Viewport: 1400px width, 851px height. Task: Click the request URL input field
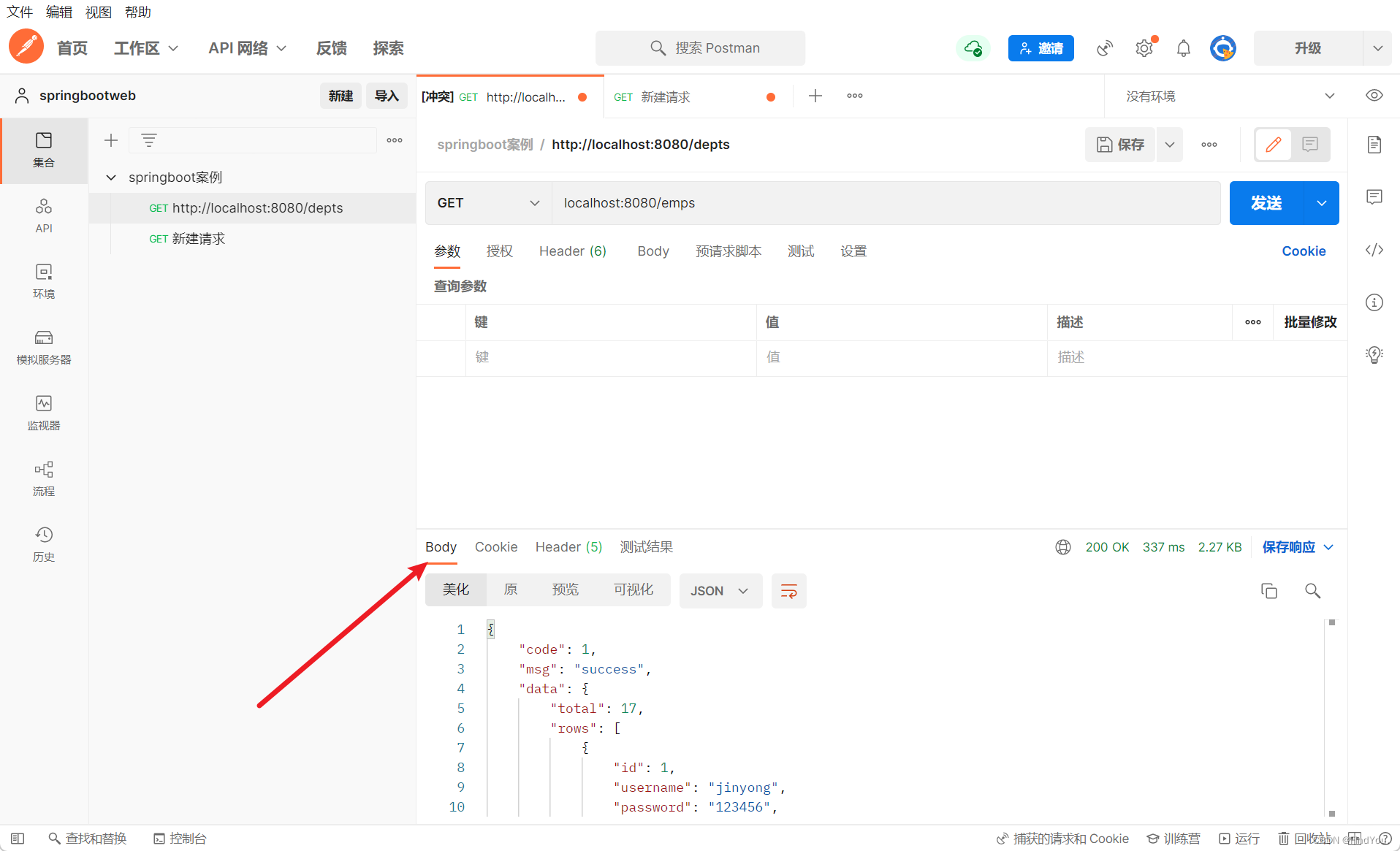pyautogui.click(x=886, y=203)
